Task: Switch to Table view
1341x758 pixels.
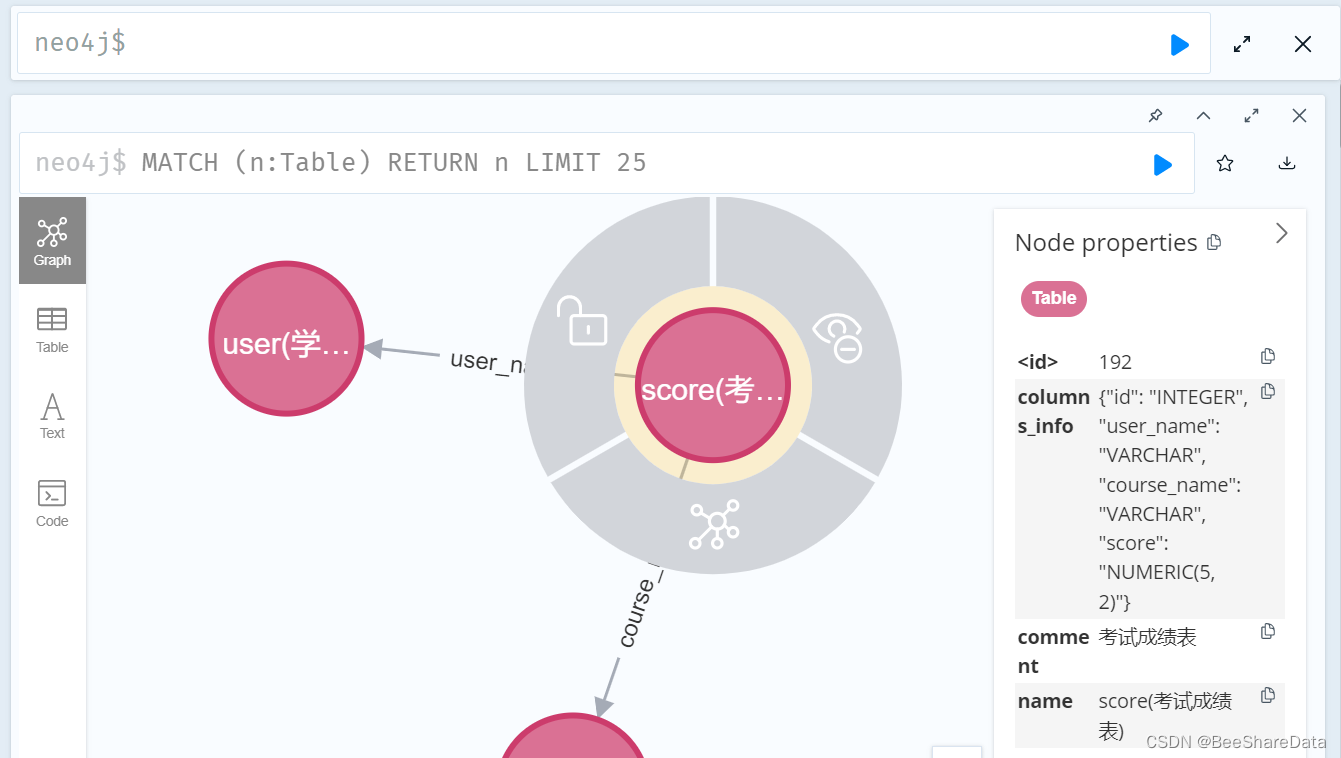Action: coord(52,330)
